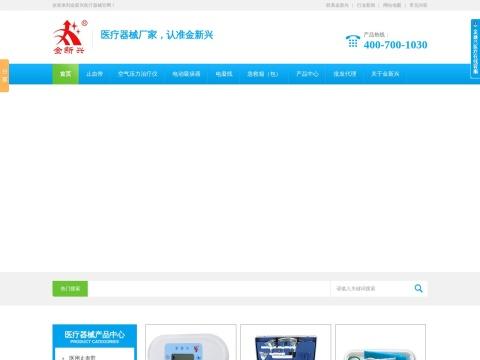Click the 网站地图 top link

click(392, 5)
